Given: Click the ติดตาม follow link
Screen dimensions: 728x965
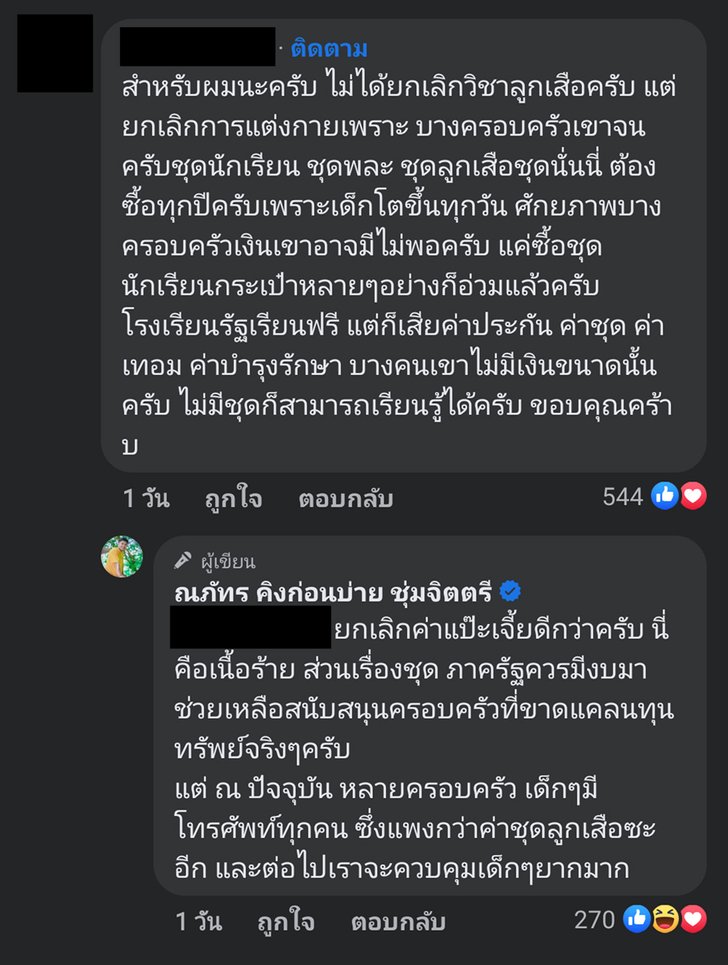Looking at the screenshot, I should coord(330,48).
